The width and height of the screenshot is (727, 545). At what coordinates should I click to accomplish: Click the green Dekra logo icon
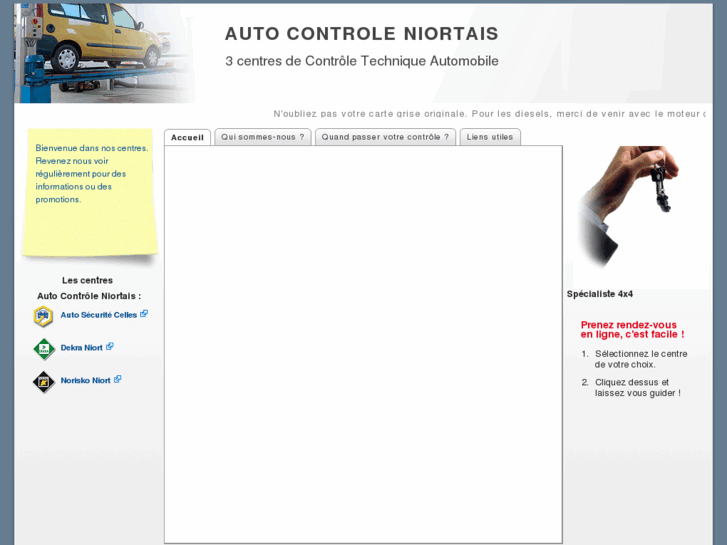pos(44,349)
